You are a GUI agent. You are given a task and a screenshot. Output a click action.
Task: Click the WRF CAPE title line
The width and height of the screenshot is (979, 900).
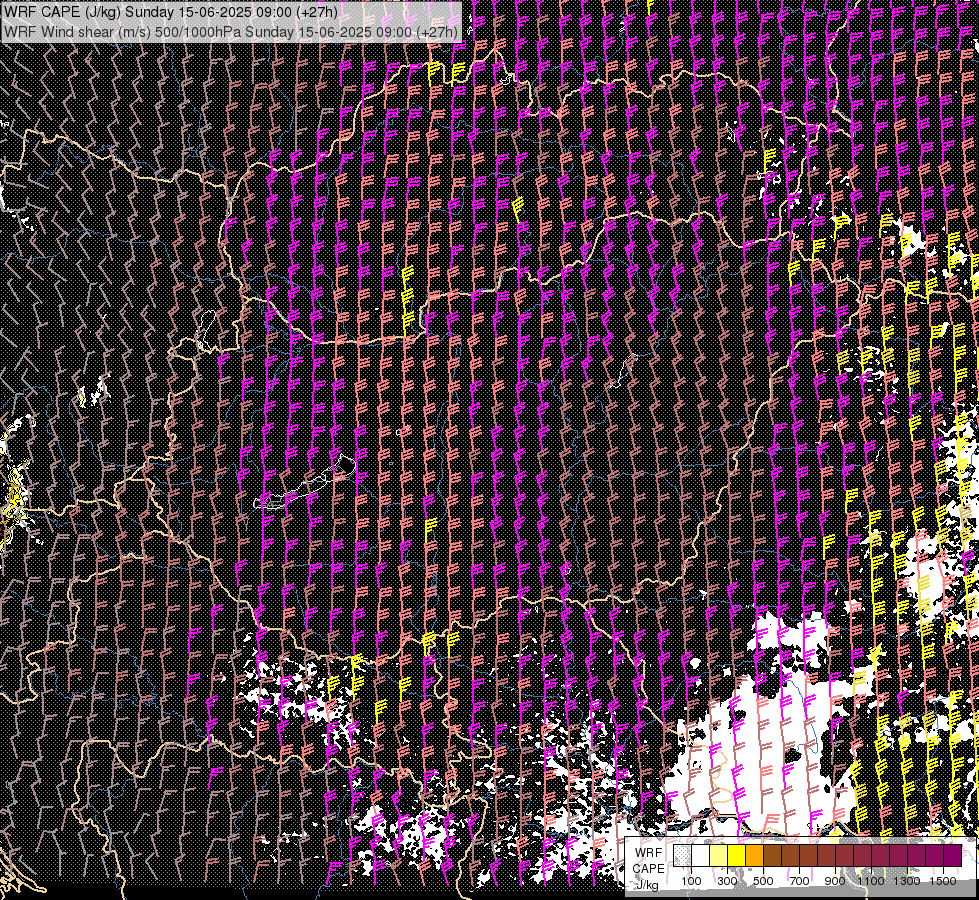(171, 12)
